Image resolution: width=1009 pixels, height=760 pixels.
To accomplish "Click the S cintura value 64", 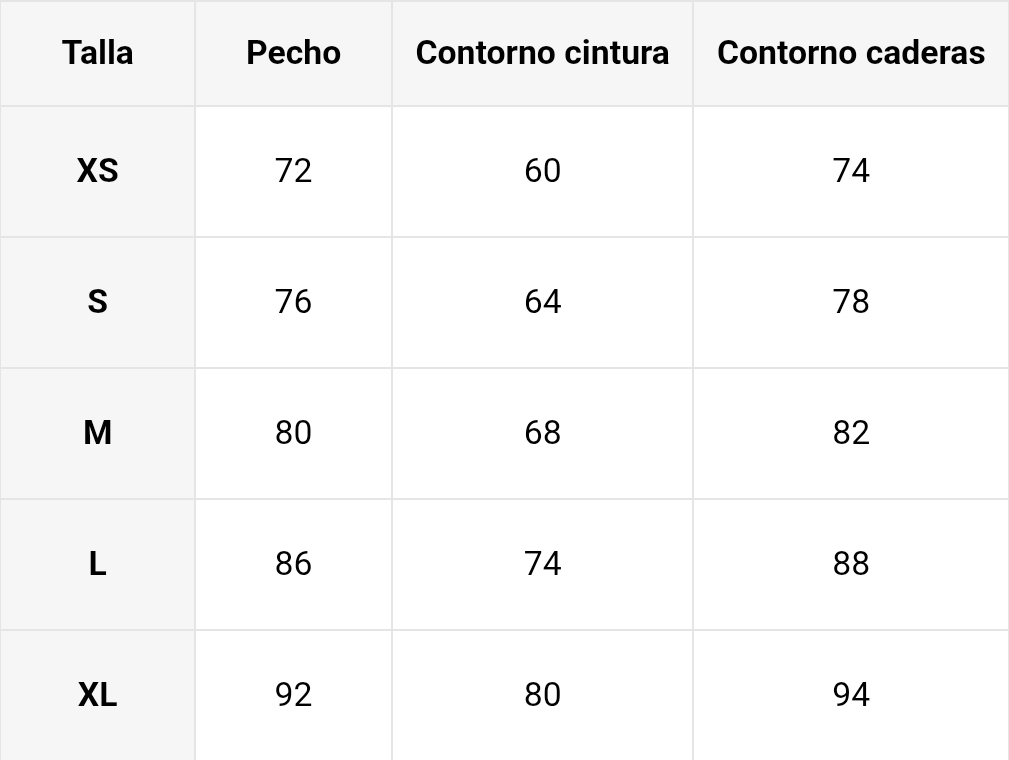I will coord(542,302).
